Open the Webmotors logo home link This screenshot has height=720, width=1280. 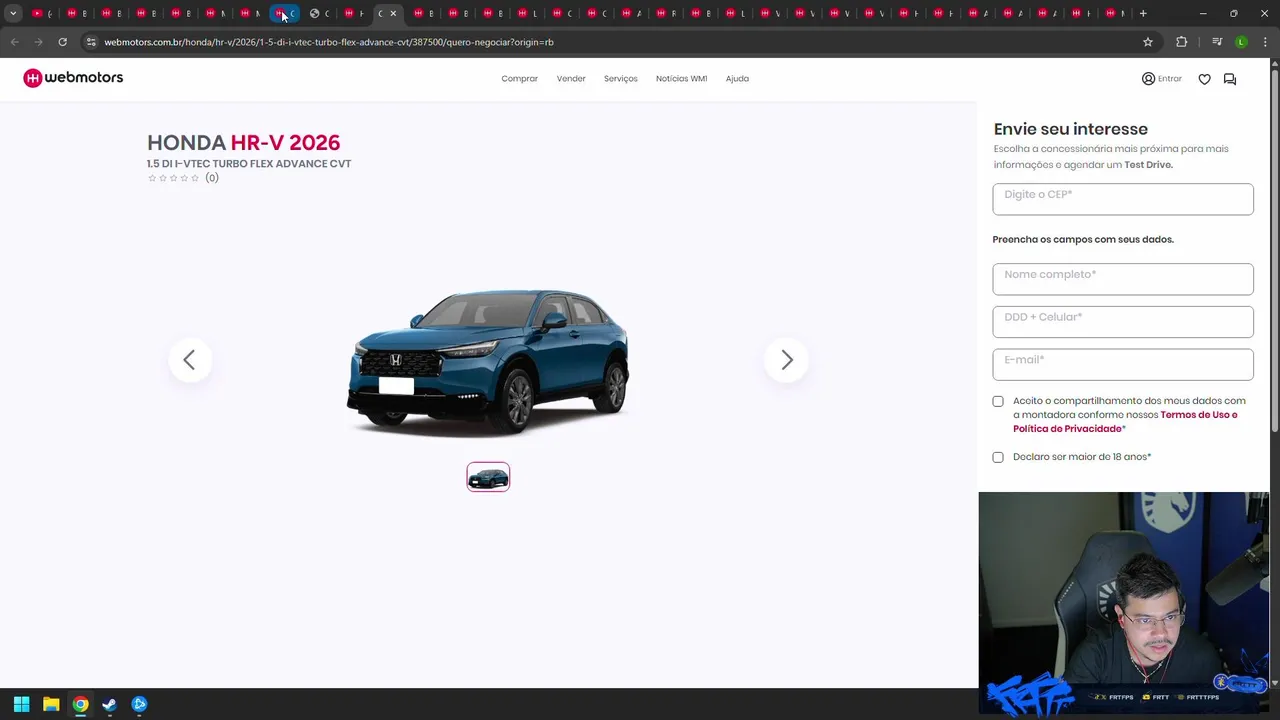pos(73,78)
